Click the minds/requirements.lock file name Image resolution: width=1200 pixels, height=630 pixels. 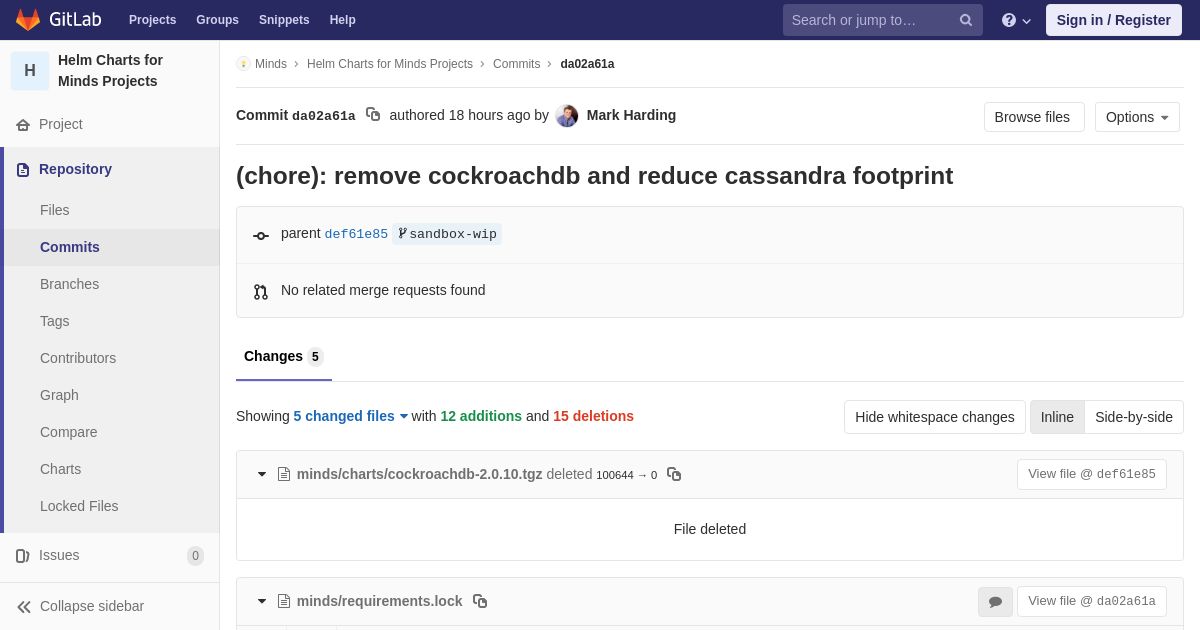tap(379, 601)
